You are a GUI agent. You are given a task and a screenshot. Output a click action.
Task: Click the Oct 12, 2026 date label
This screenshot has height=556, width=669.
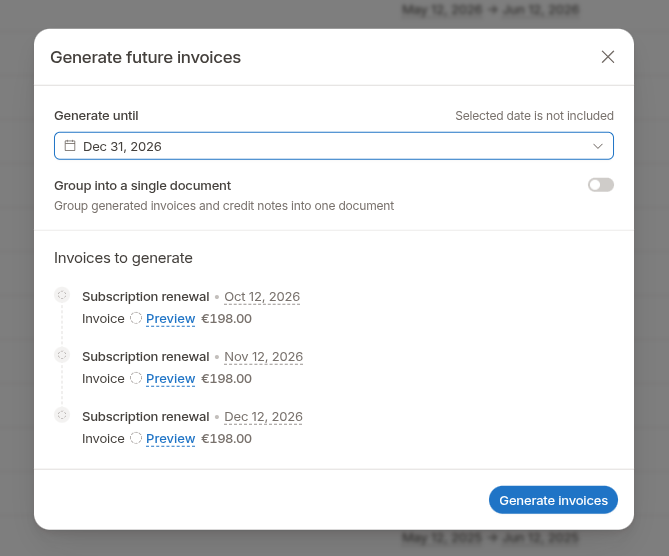tap(262, 297)
